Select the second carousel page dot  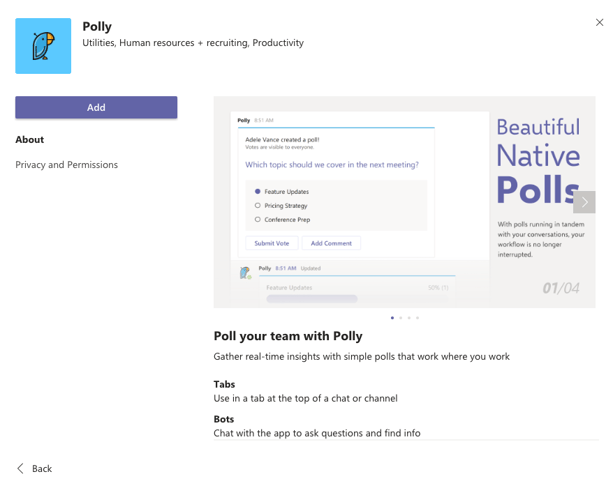401,318
